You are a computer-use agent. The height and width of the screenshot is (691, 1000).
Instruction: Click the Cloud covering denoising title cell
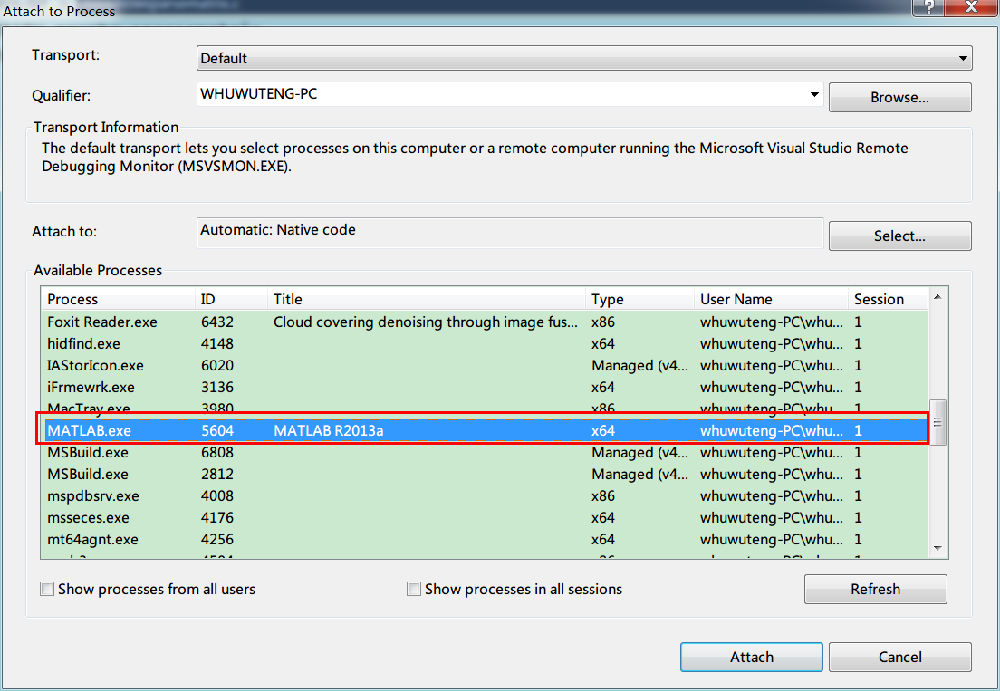pos(425,322)
